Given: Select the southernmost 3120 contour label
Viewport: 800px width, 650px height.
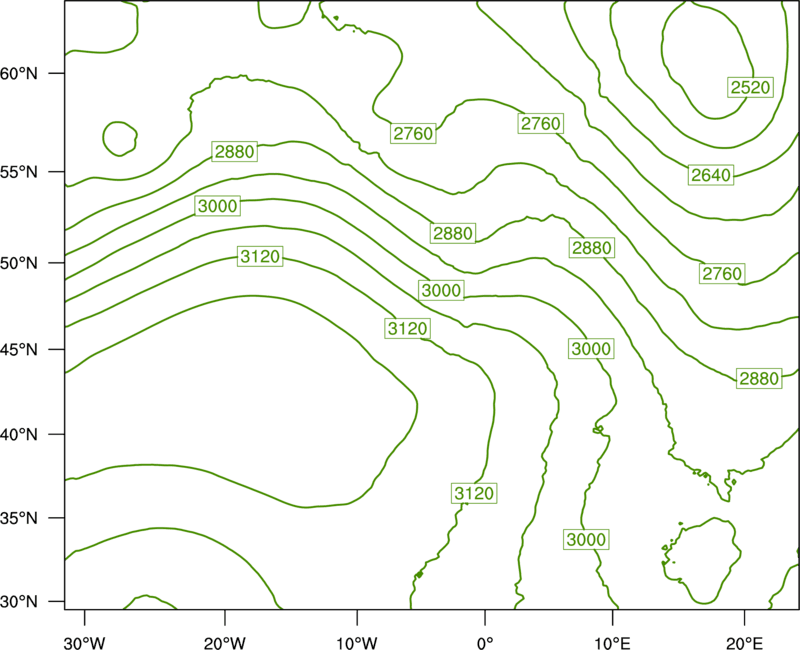Looking at the screenshot, I should [x=474, y=493].
